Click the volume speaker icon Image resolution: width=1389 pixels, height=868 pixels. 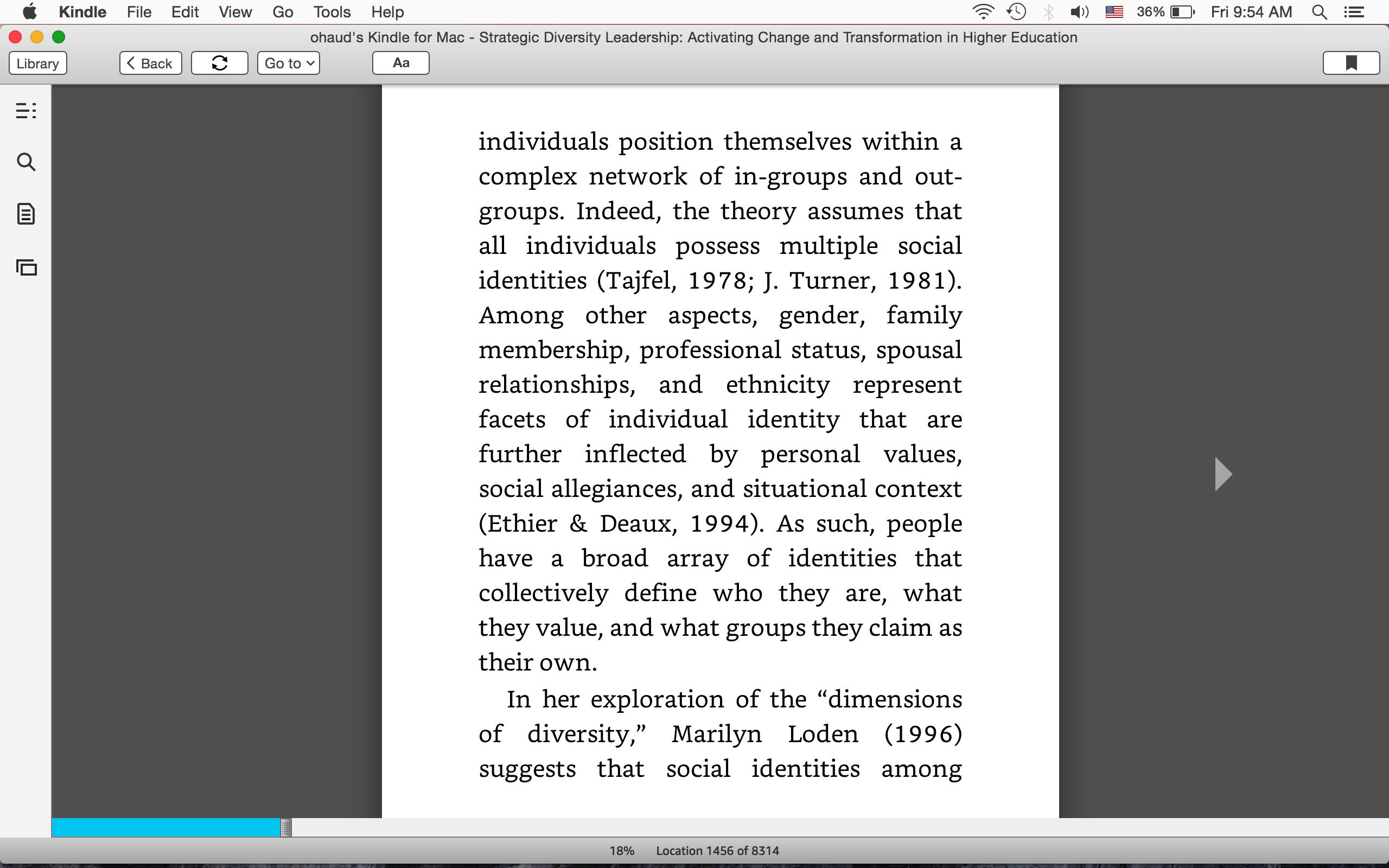[x=1080, y=11]
